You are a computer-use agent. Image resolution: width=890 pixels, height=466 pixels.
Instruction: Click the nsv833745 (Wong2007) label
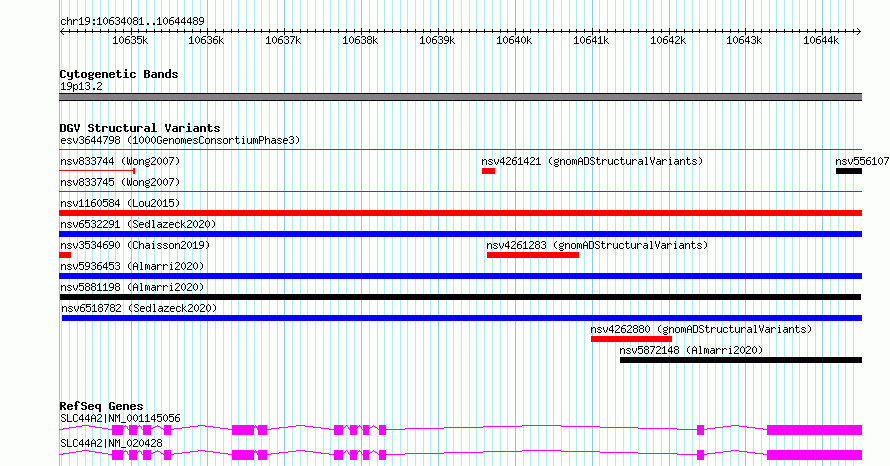(x=120, y=182)
